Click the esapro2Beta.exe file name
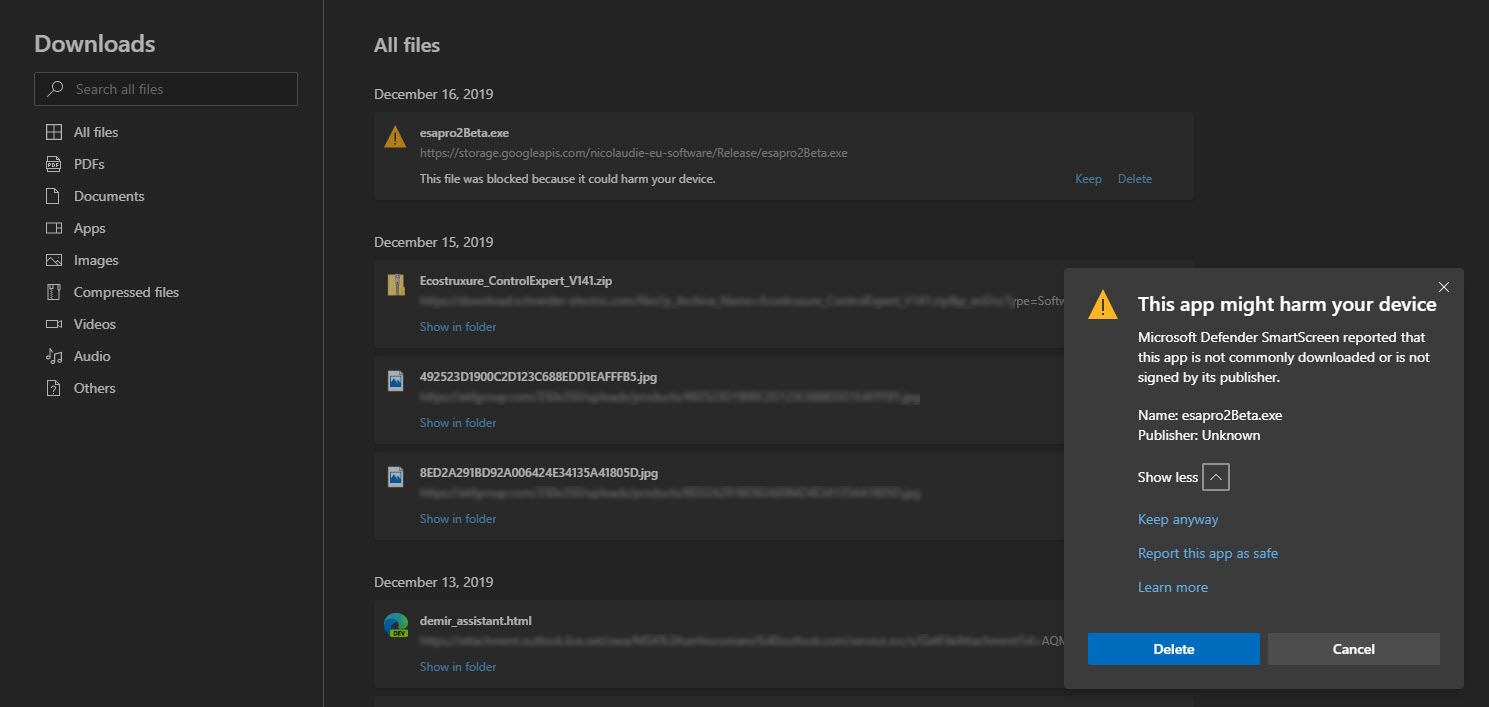 click(x=465, y=133)
